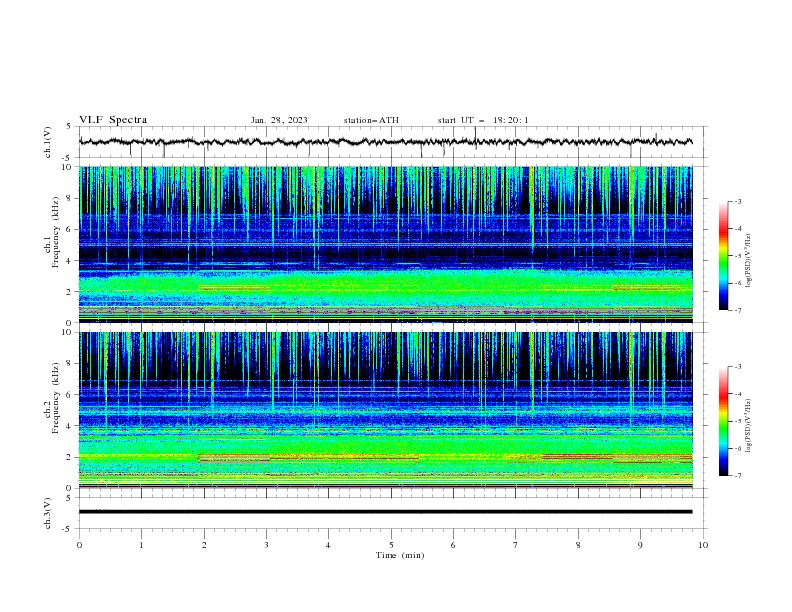Viewport: 792px width, 612px height.
Task: Click the ch.3 black voltage trace
Action: click(x=386, y=512)
